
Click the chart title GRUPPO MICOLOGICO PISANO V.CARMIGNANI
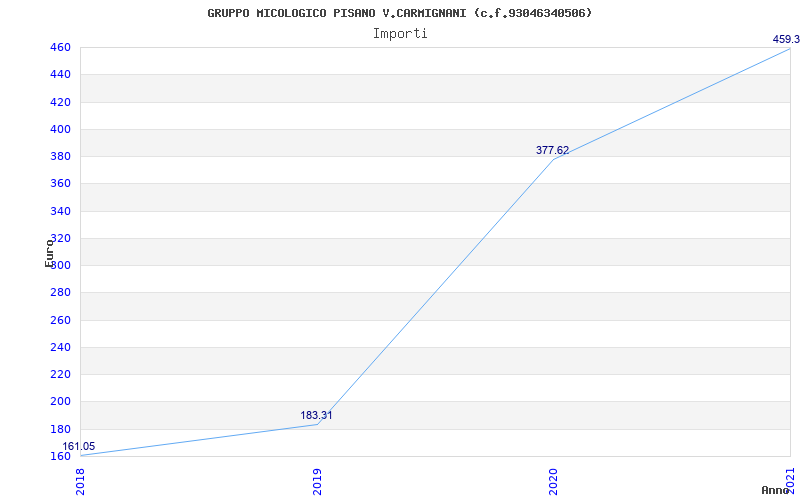[x=399, y=13]
